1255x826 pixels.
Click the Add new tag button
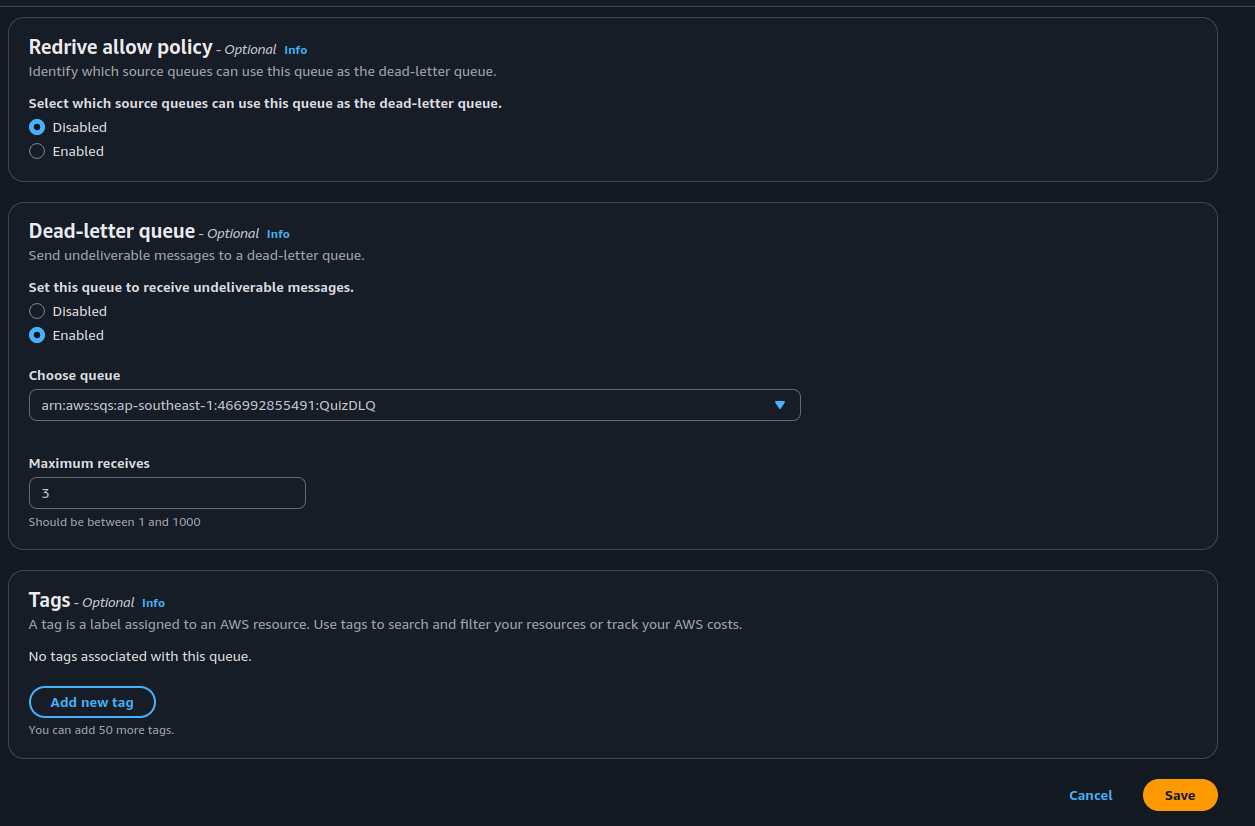pos(92,702)
